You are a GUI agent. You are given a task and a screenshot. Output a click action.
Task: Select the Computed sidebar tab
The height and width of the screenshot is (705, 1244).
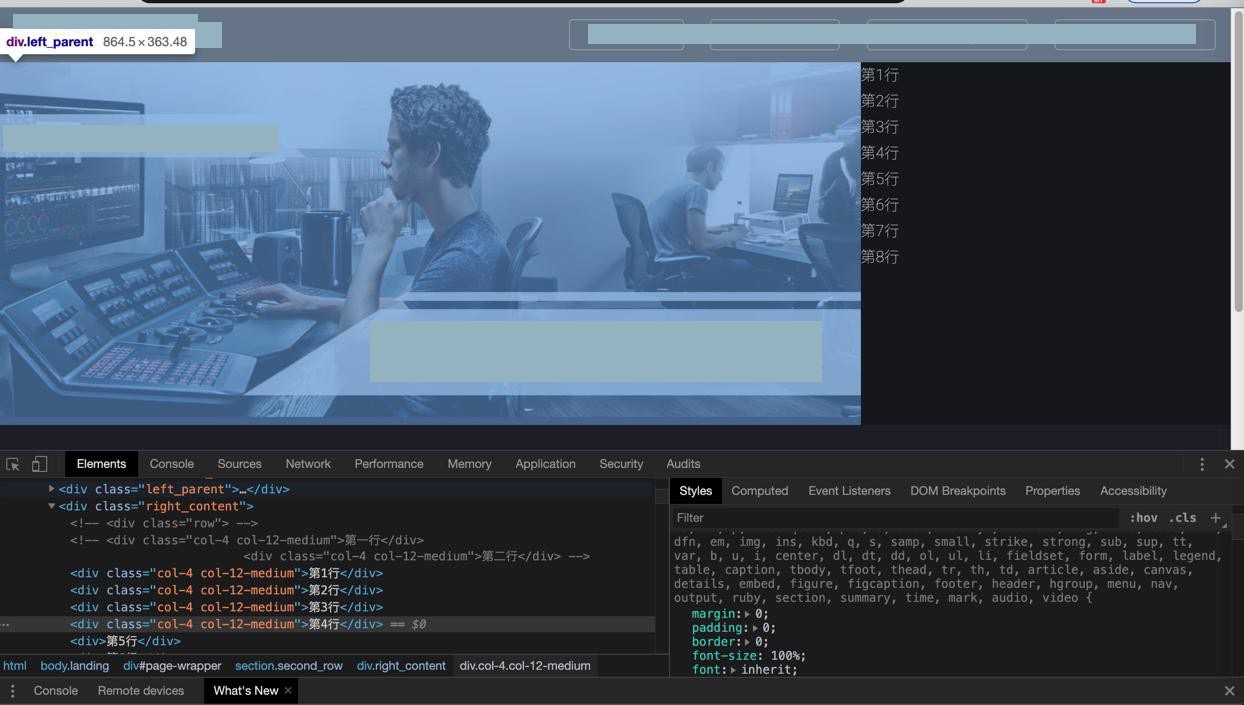(760, 491)
